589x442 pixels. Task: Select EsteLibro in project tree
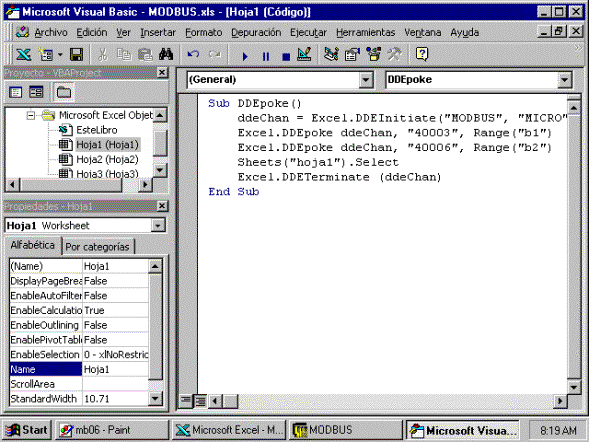pyautogui.click(x=97, y=130)
